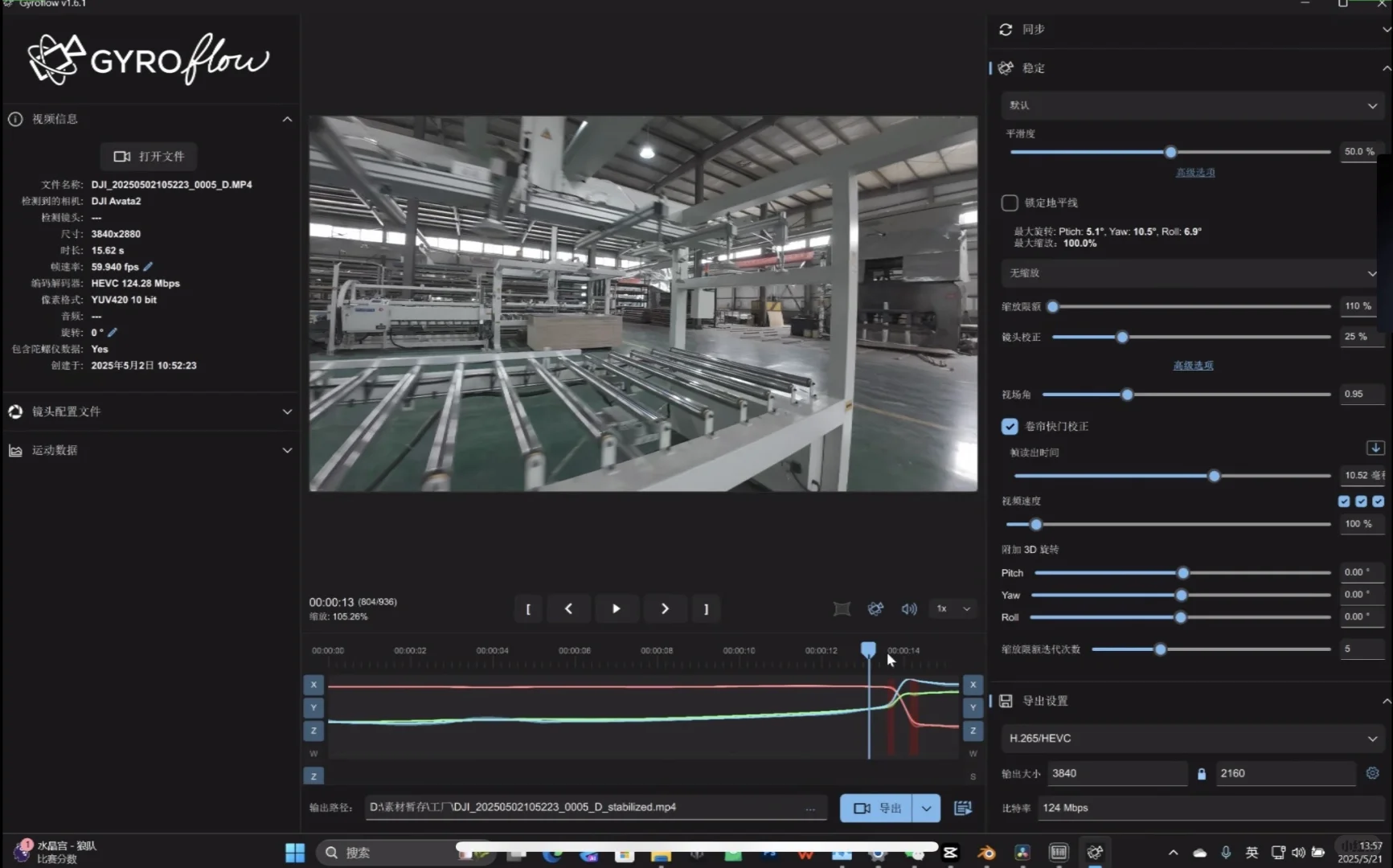Click the lens correction slider

[x=1191, y=338]
